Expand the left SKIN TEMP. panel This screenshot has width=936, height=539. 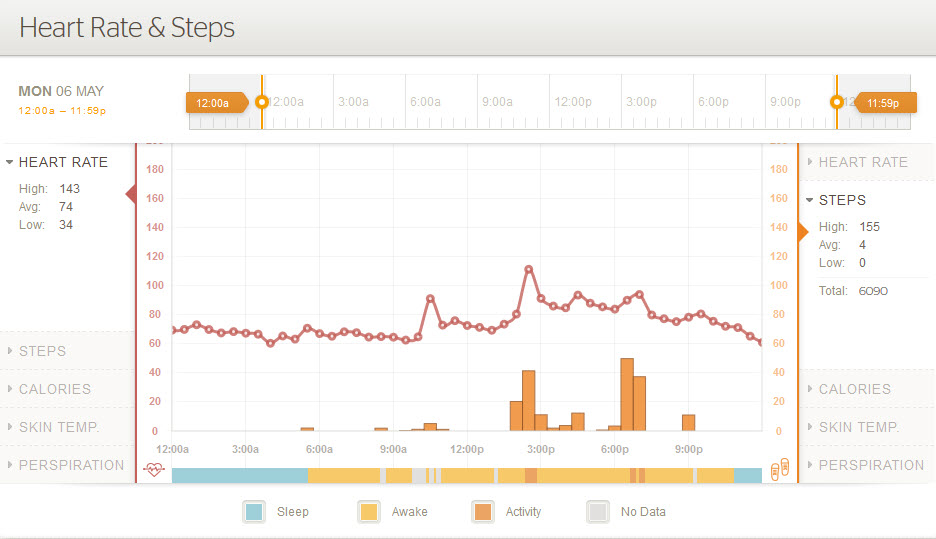click(x=58, y=427)
